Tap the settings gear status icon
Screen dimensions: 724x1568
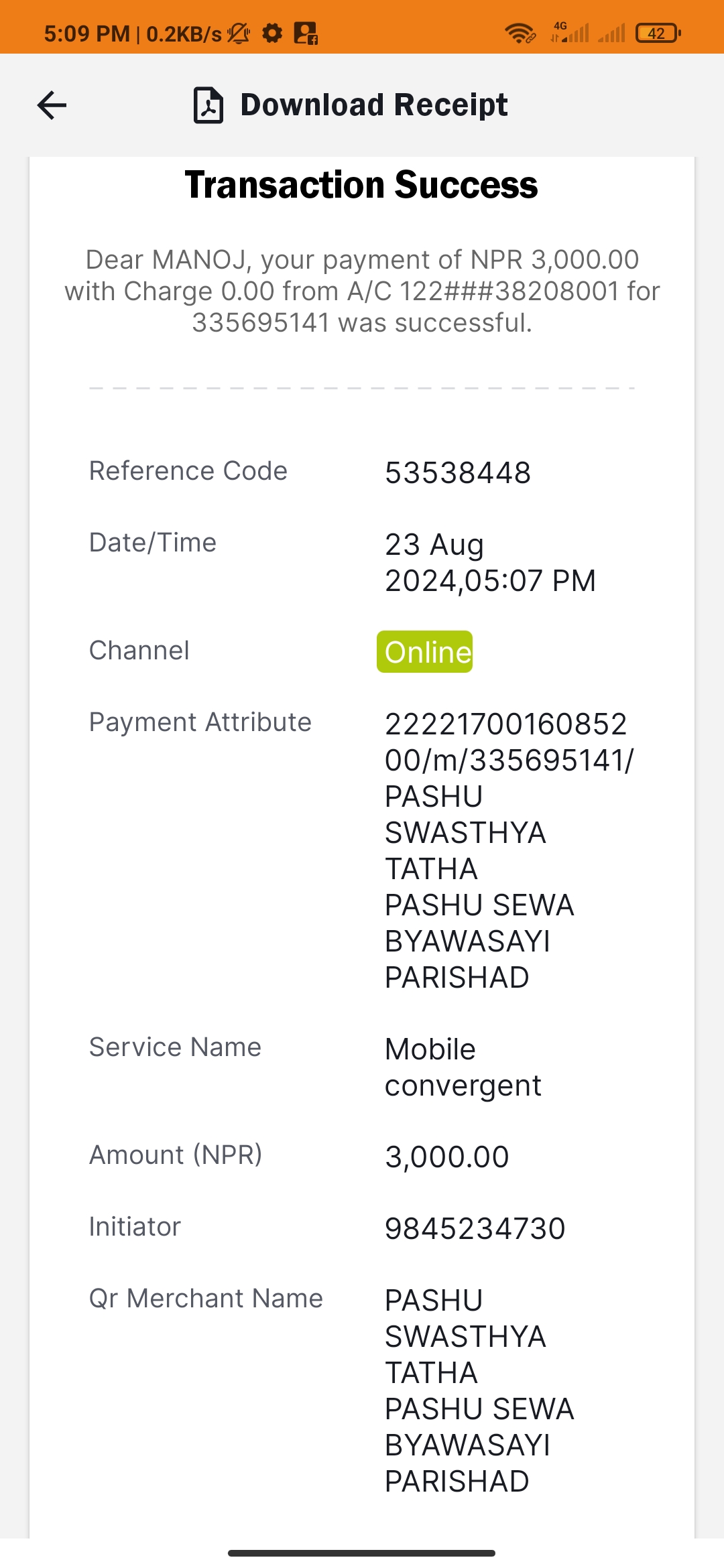point(272,33)
